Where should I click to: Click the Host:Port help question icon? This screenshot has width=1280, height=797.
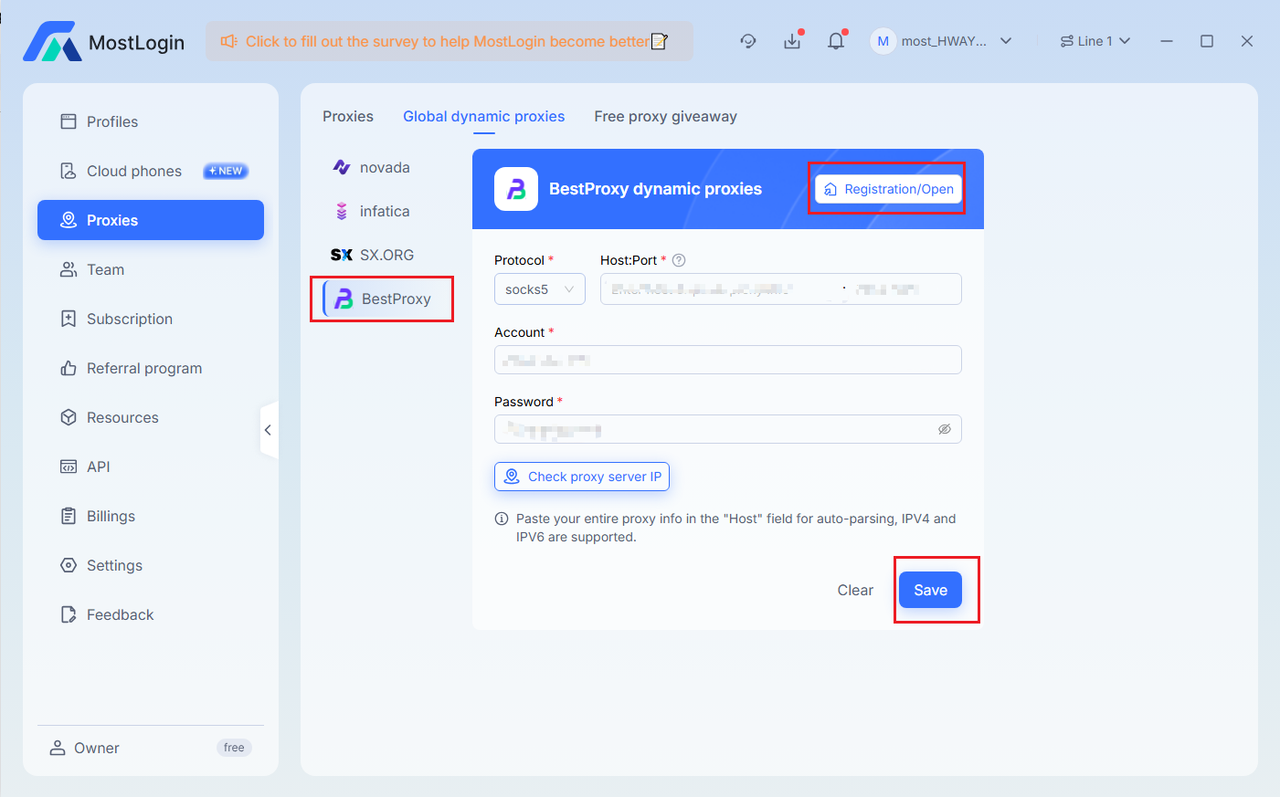pos(679,260)
